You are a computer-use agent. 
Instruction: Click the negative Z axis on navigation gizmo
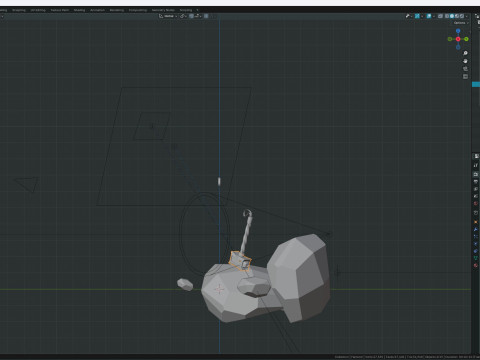458,47
